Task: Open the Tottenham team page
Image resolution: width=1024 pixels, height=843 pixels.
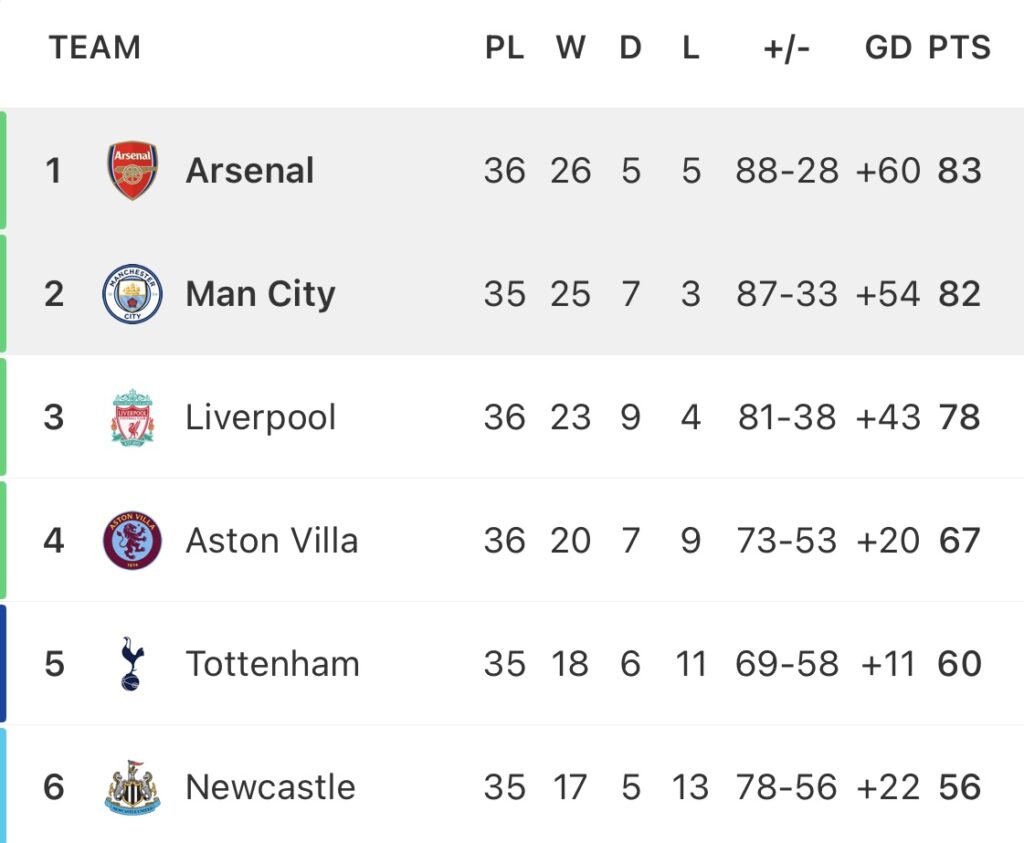Action: [273, 664]
